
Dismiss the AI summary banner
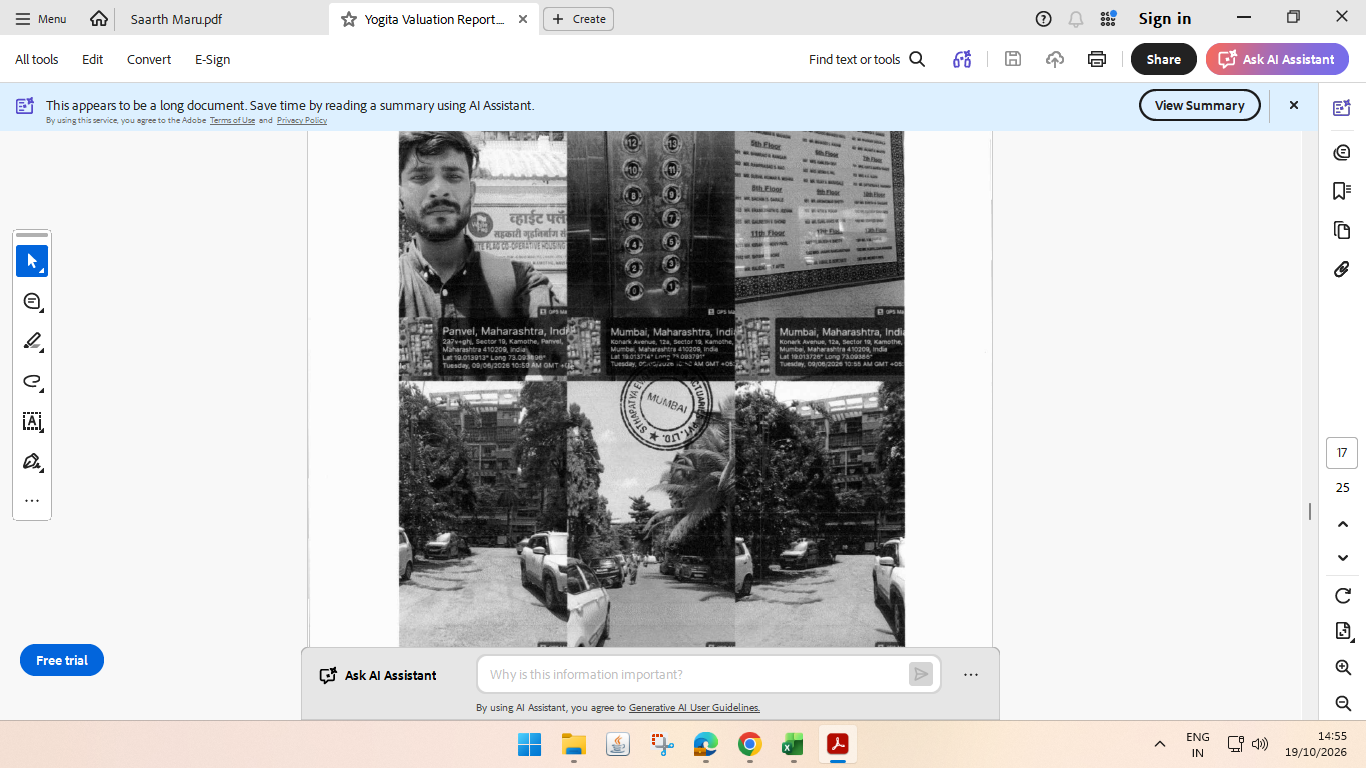pyautogui.click(x=1293, y=105)
